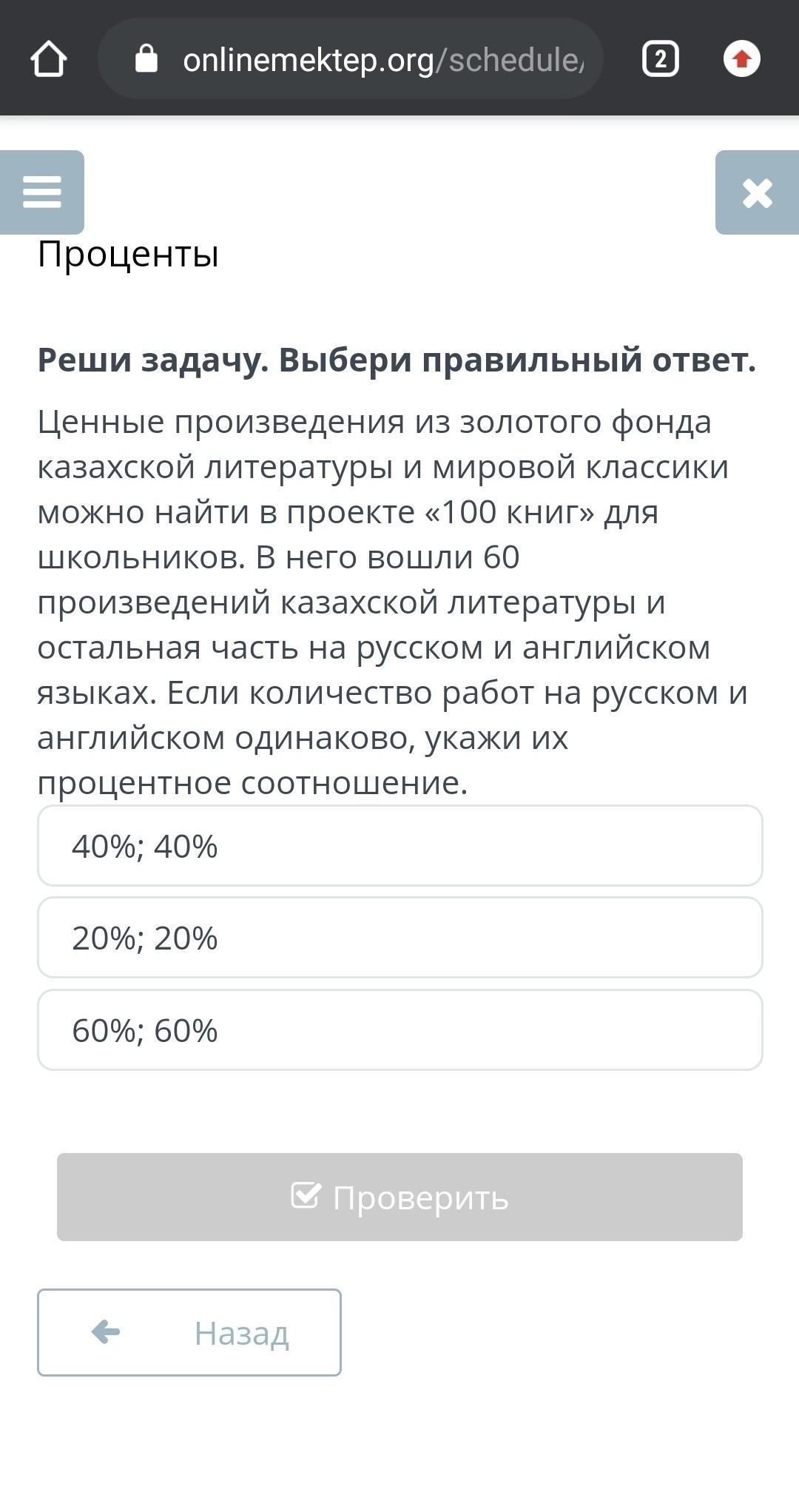
Task: Select the answer 40%; 40%
Action: point(399,845)
